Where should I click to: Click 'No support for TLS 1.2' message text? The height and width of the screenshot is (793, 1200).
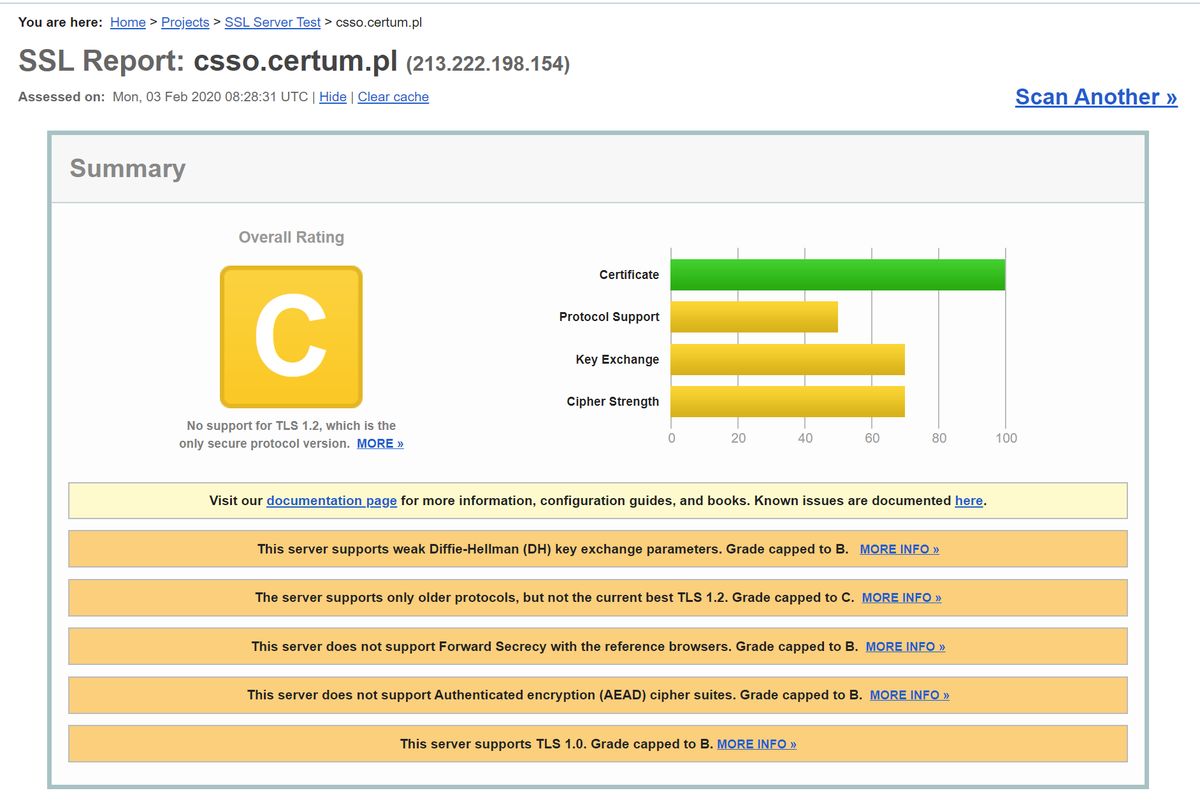point(291,434)
